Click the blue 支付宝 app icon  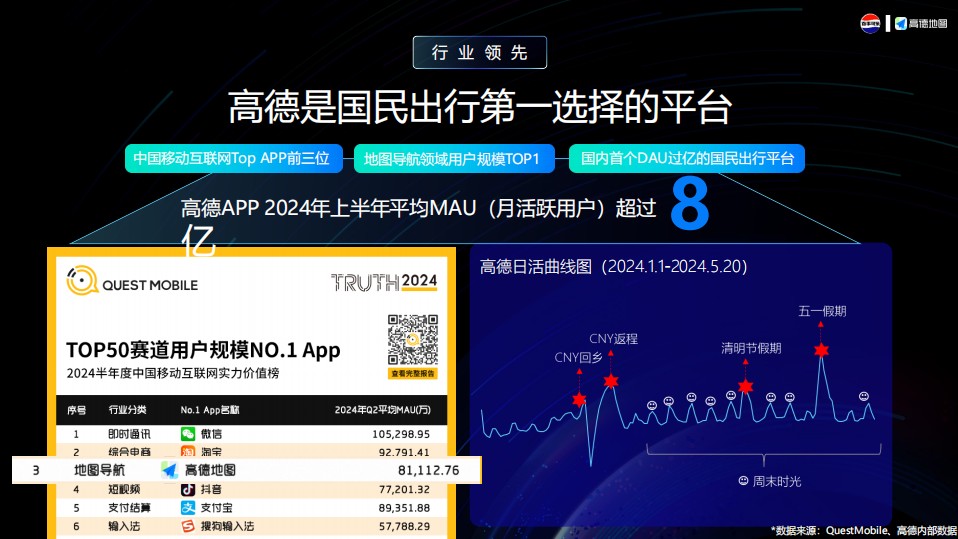pos(188,508)
